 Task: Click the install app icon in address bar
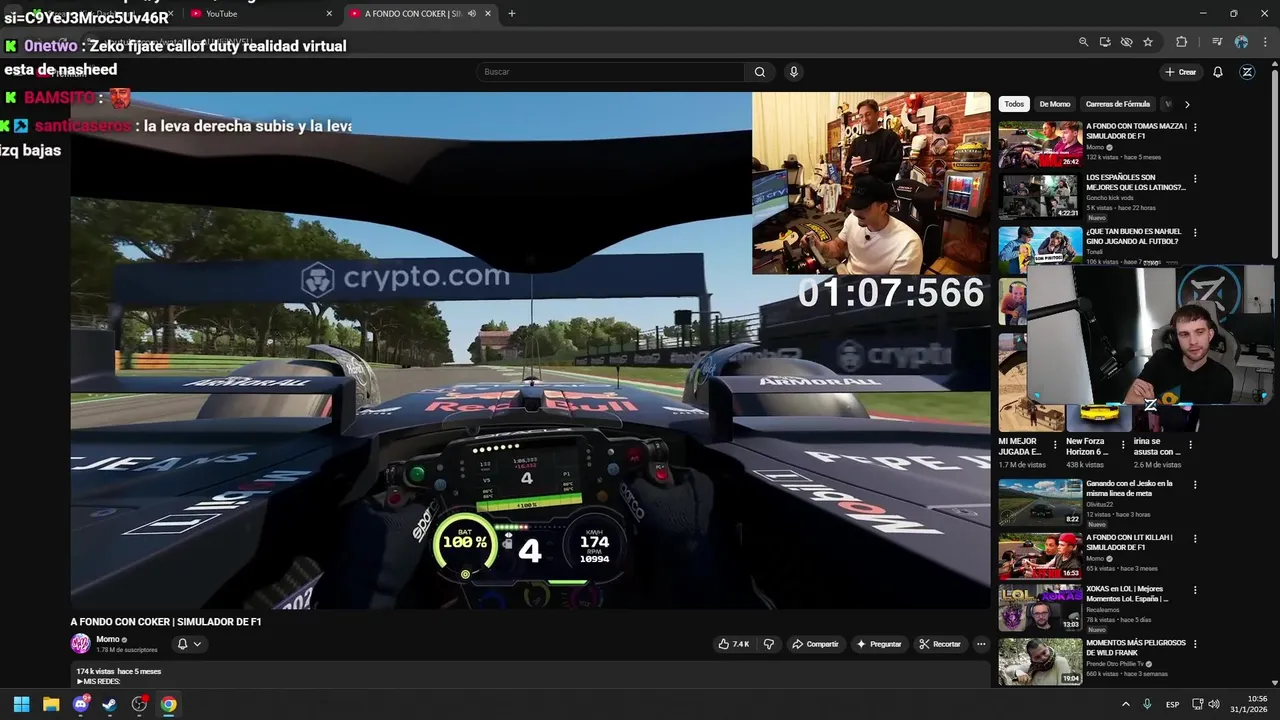(1105, 42)
